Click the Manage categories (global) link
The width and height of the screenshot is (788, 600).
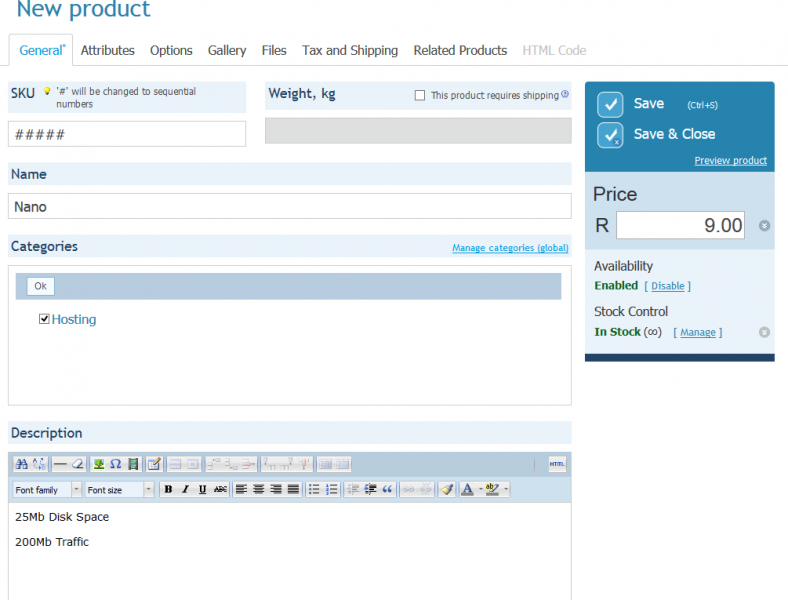[x=510, y=248]
